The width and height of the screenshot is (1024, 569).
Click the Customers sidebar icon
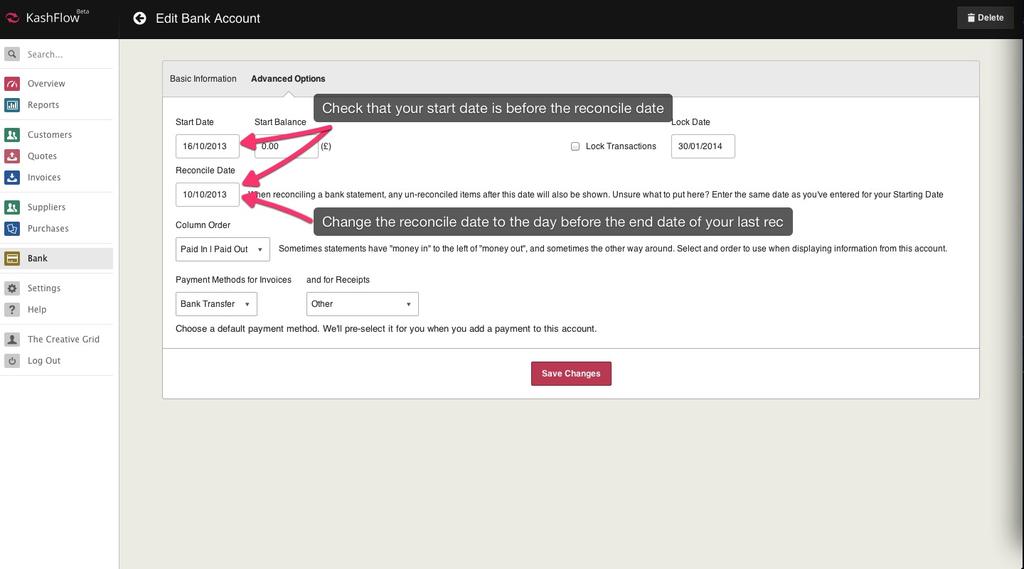tap(12, 134)
